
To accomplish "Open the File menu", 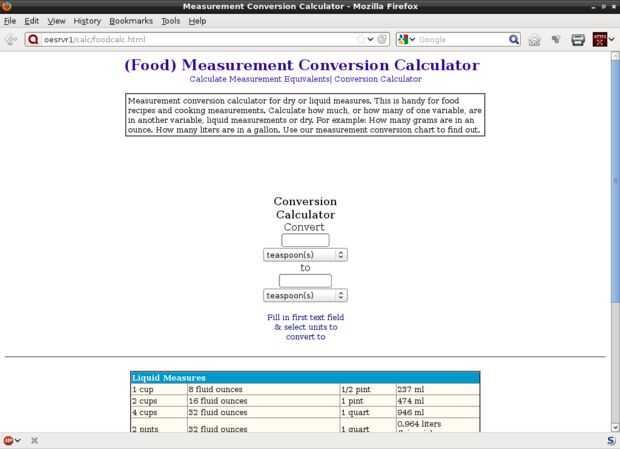I will point(10,21).
